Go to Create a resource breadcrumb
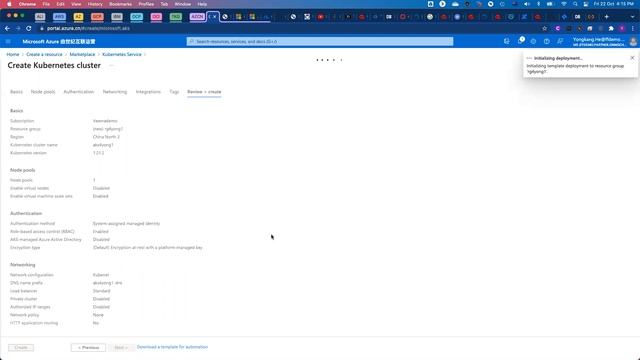The width and height of the screenshot is (640, 360). click(x=44, y=54)
